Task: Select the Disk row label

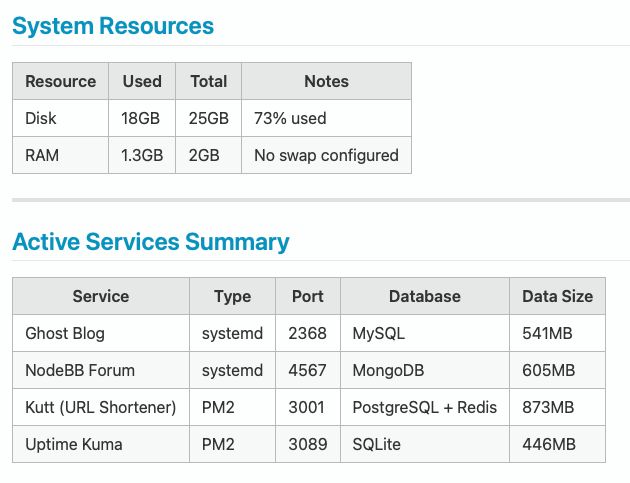Action: [41, 118]
